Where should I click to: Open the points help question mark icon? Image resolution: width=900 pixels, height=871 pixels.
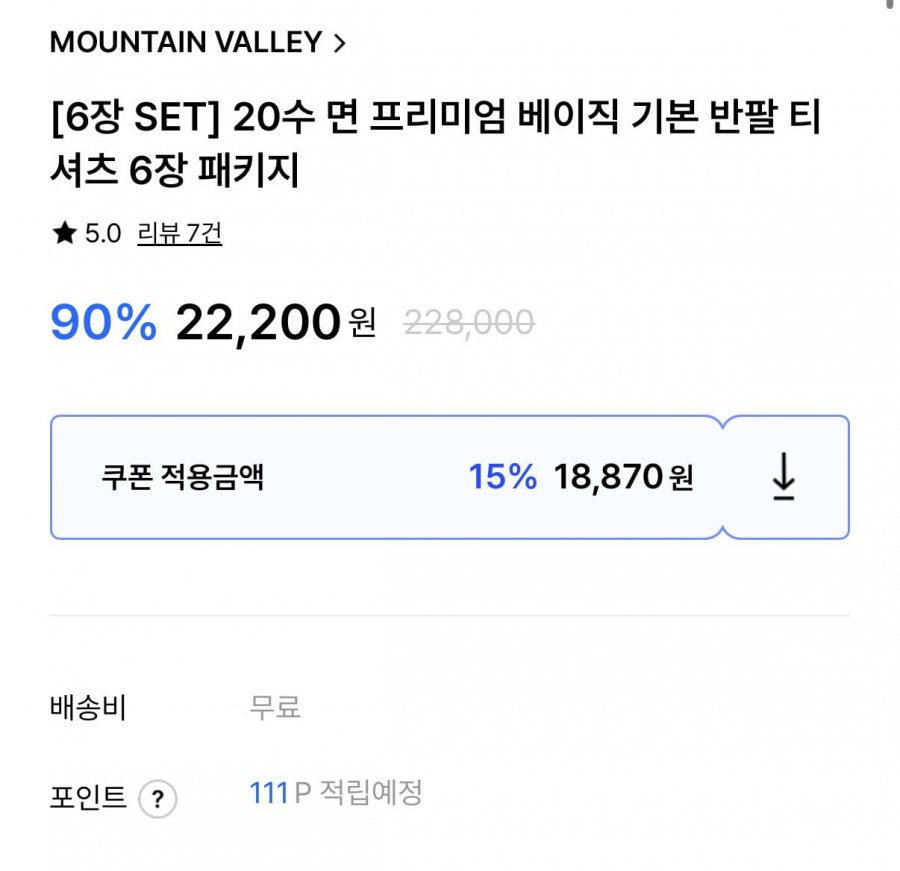click(x=157, y=799)
